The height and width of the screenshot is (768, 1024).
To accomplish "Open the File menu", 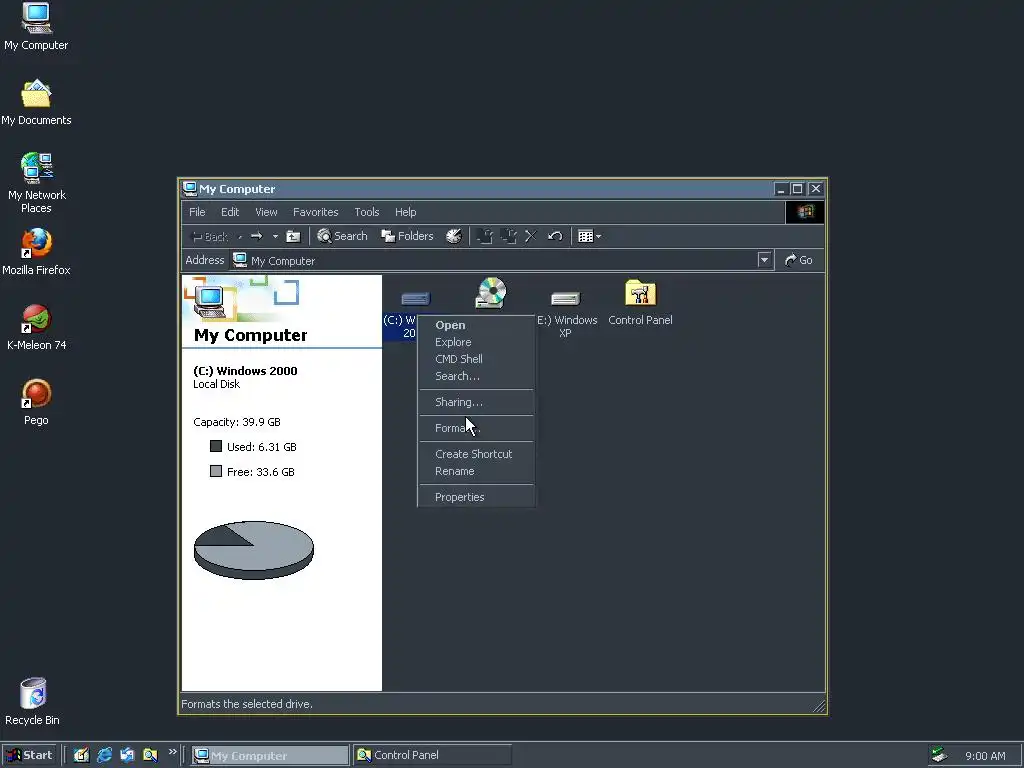I will pos(197,212).
